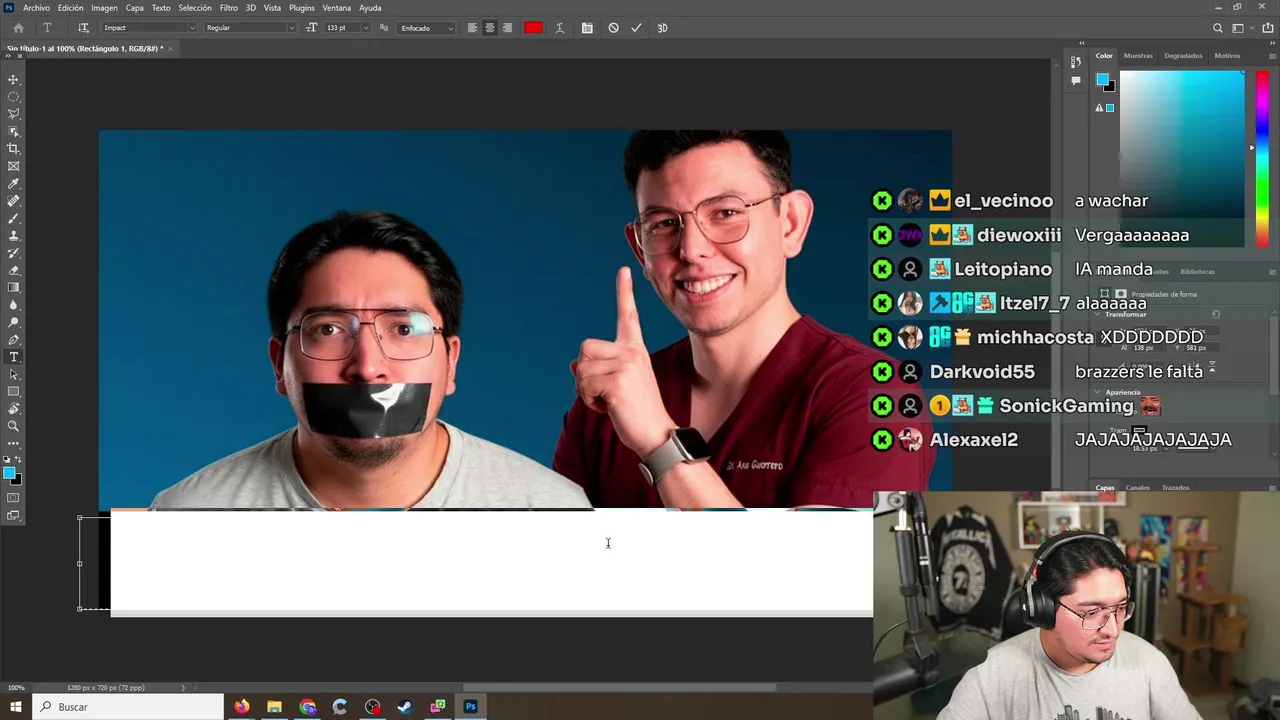
Task: Click the 100% zoom level field
Action: (17, 688)
